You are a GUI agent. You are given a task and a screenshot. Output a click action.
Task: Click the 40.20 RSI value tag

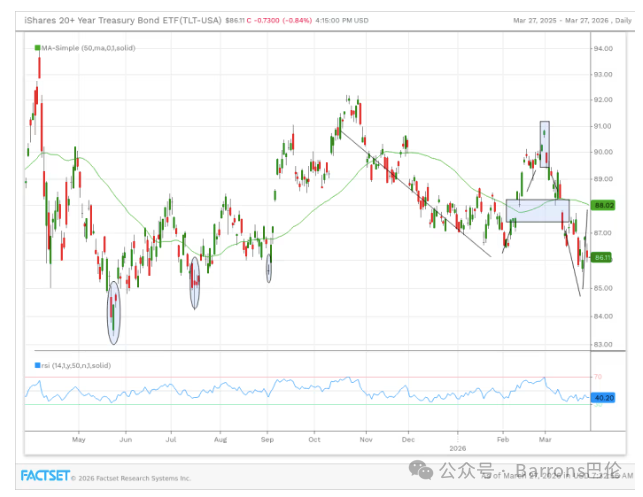tap(604, 398)
